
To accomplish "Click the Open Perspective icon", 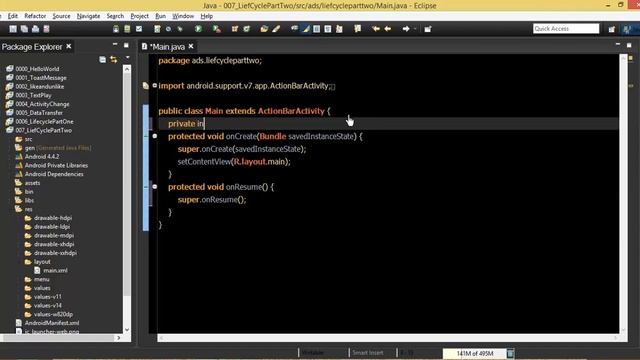I will tap(611, 29).
